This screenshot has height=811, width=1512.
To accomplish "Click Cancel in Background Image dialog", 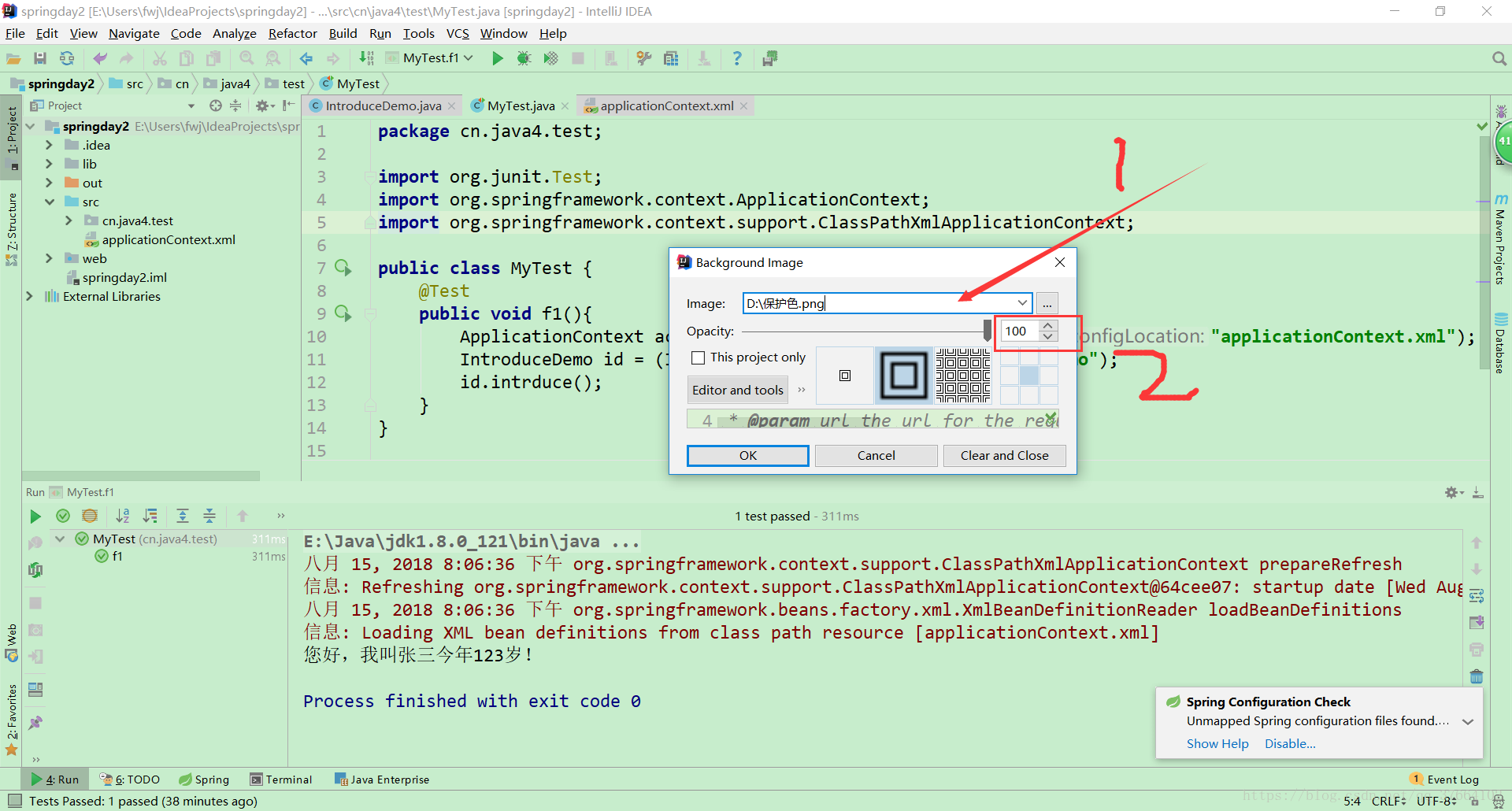I will click(x=876, y=455).
